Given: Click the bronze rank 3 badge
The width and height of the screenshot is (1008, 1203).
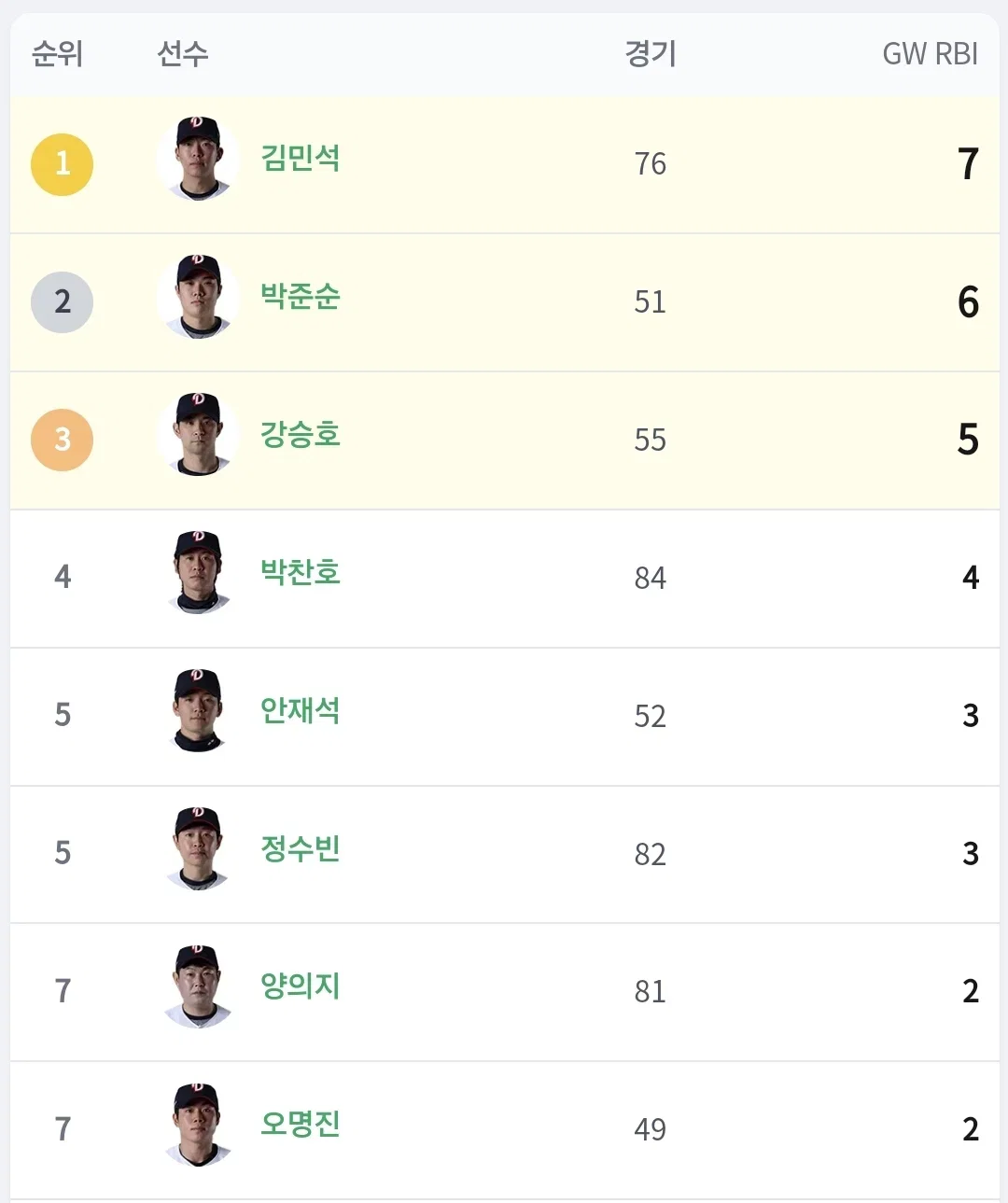Looking at the screenshot, I should [63, 440].
